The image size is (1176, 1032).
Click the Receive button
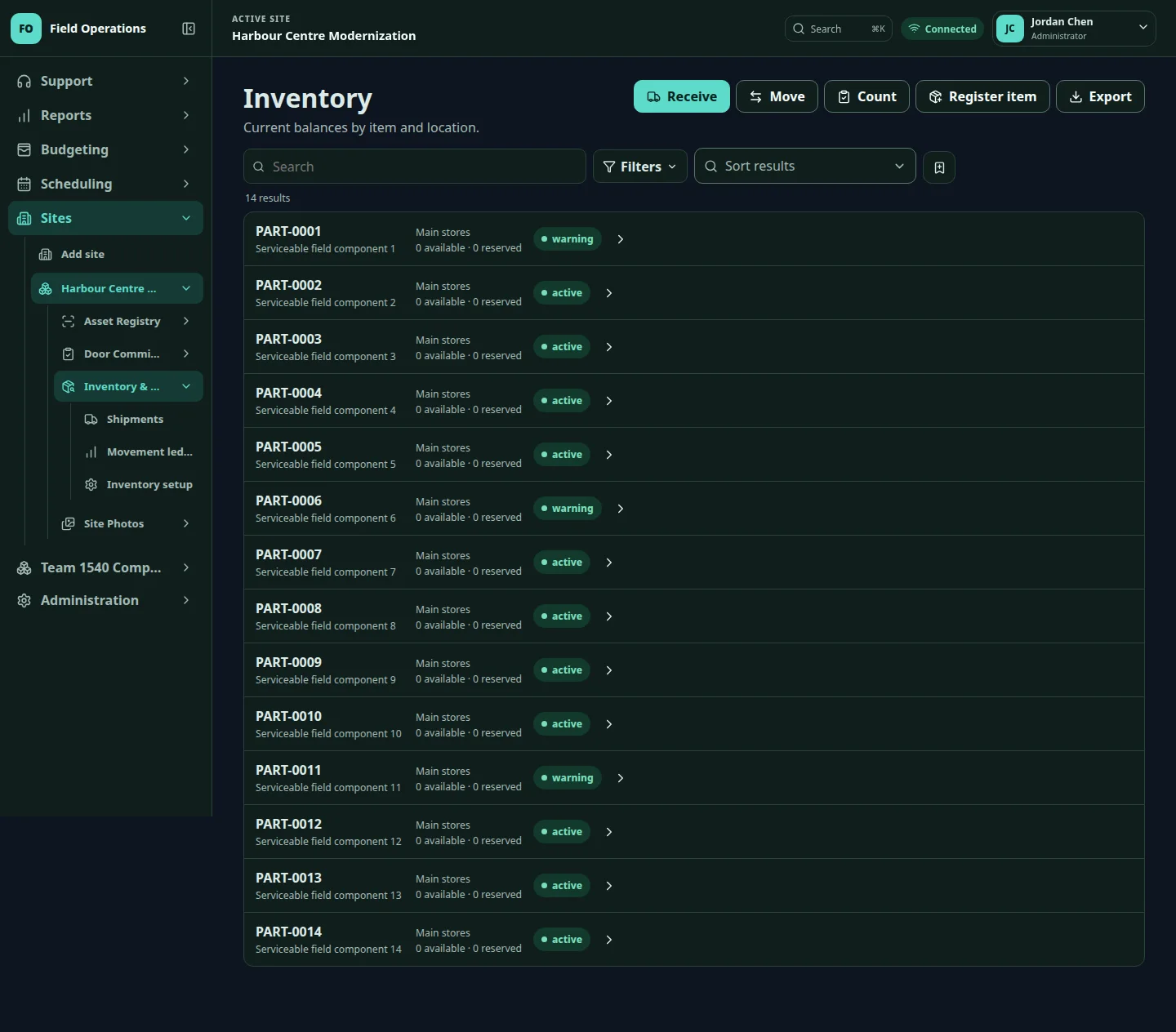pos(682,96)
